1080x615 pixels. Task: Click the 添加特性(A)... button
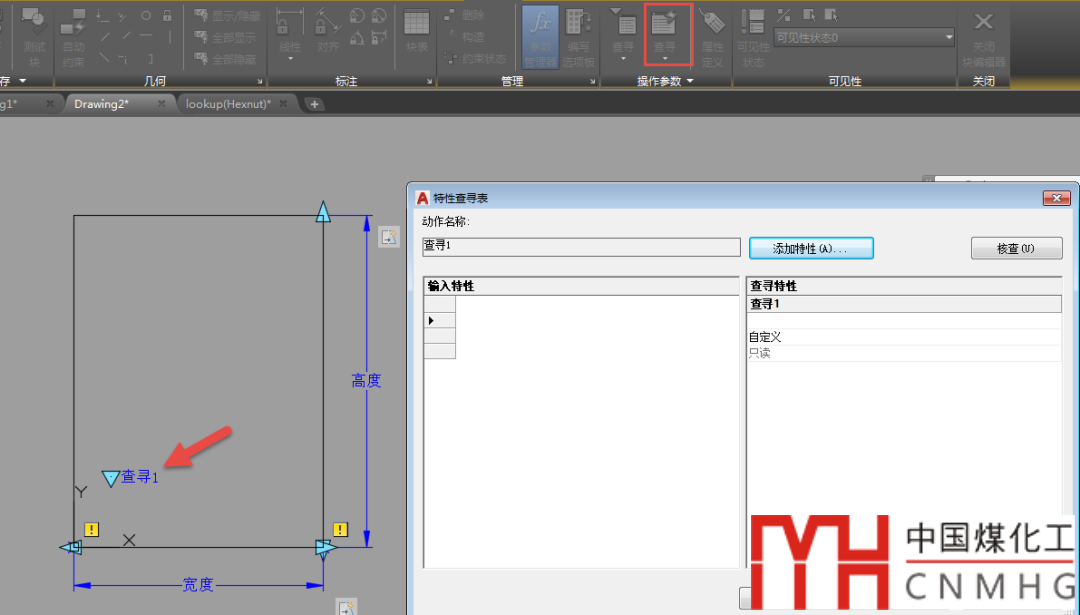tap(810, 248)
